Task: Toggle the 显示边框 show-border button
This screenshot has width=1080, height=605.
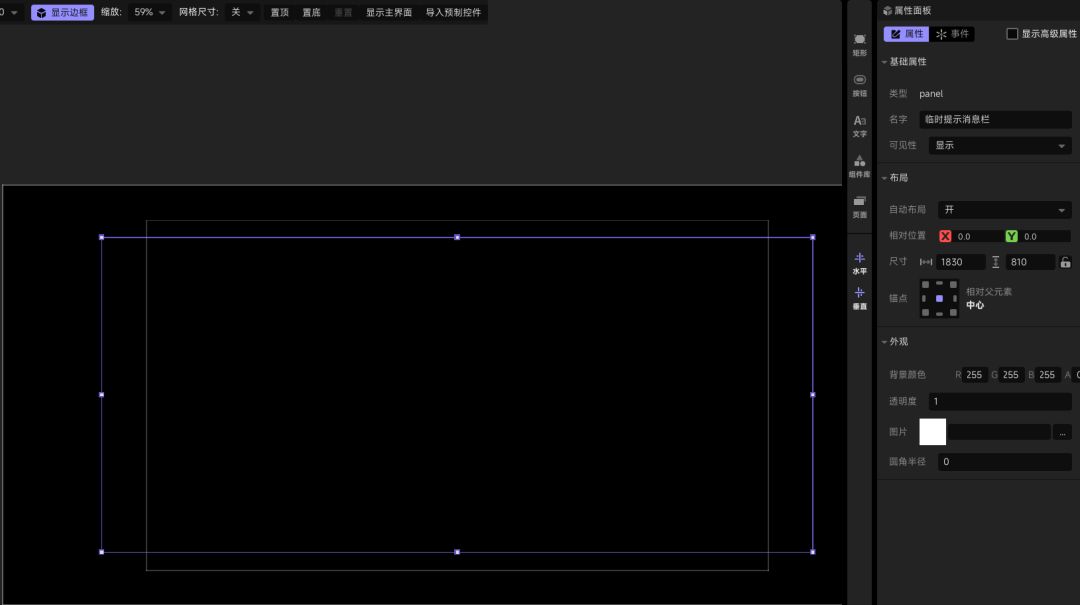Action: [x=63, y=12]
